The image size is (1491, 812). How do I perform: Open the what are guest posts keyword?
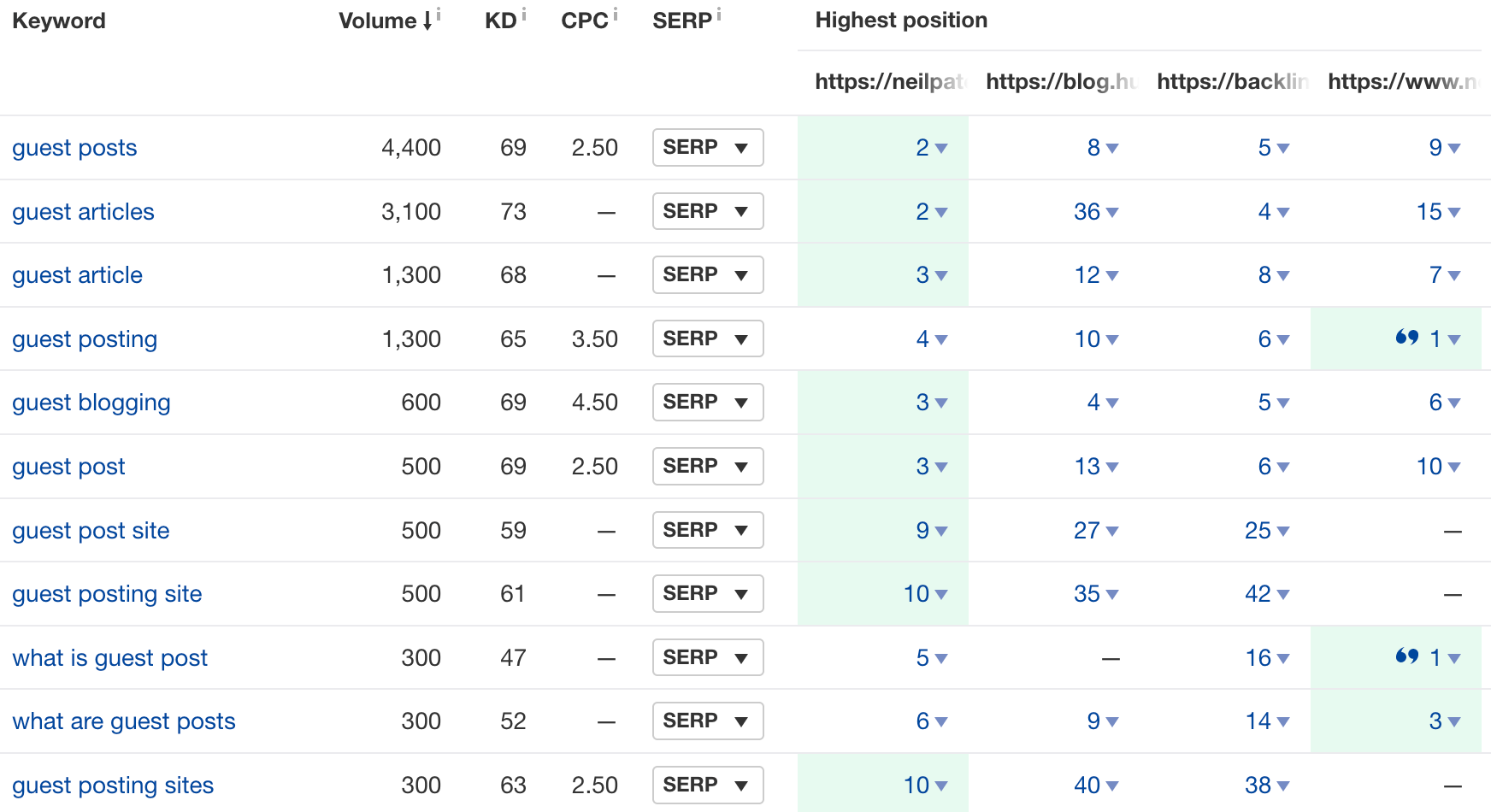[x=123, y=721]
